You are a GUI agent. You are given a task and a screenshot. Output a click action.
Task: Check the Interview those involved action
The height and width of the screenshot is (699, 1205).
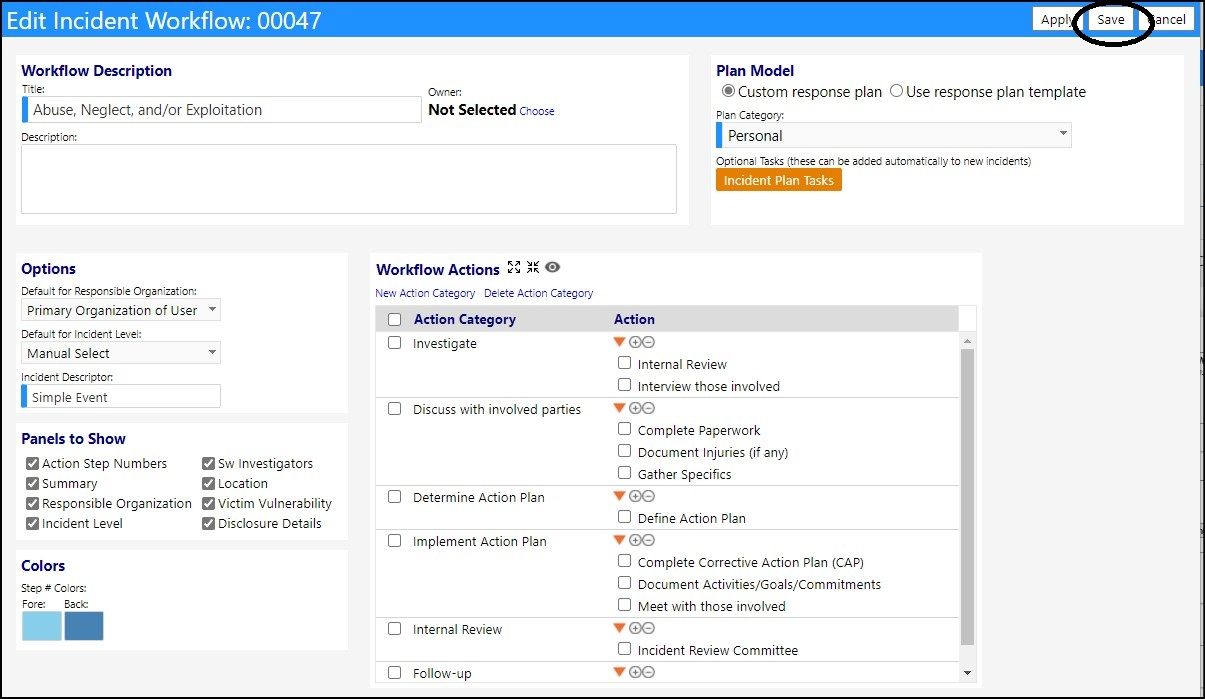coord(624,385)
